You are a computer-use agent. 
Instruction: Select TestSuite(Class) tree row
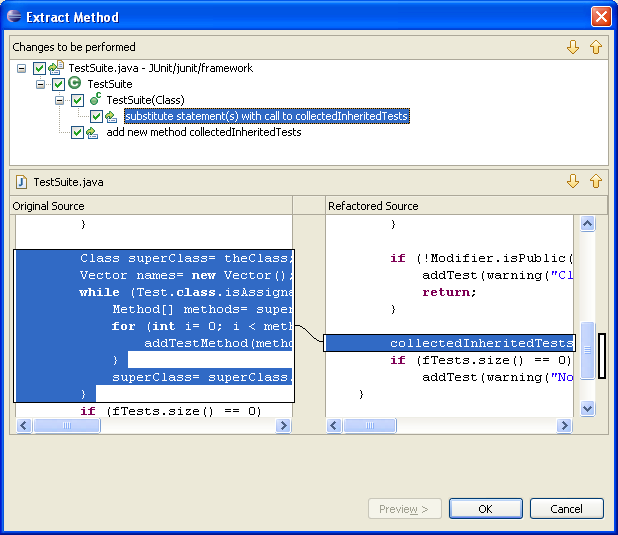[x=145, y=100]
